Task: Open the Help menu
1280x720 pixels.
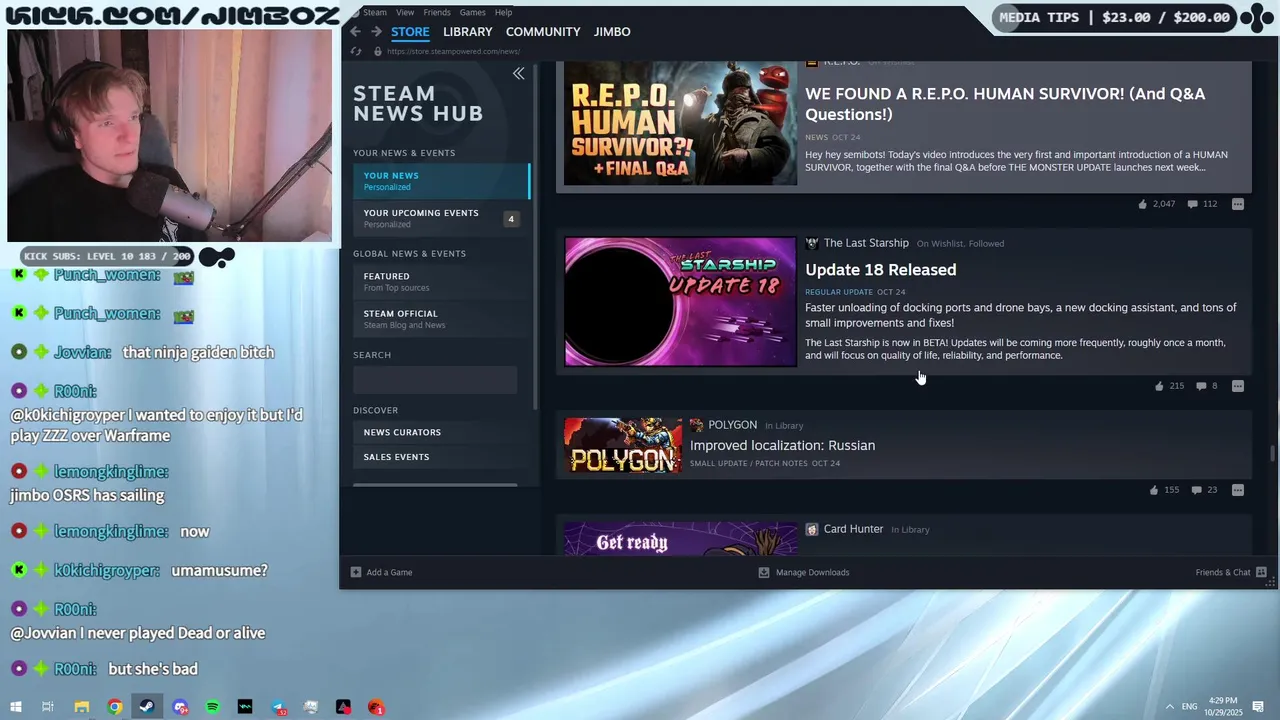Action: (x=504, y=12)
